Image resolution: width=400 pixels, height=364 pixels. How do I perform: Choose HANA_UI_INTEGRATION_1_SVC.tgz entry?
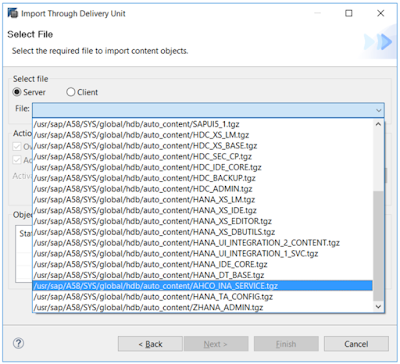203,253
